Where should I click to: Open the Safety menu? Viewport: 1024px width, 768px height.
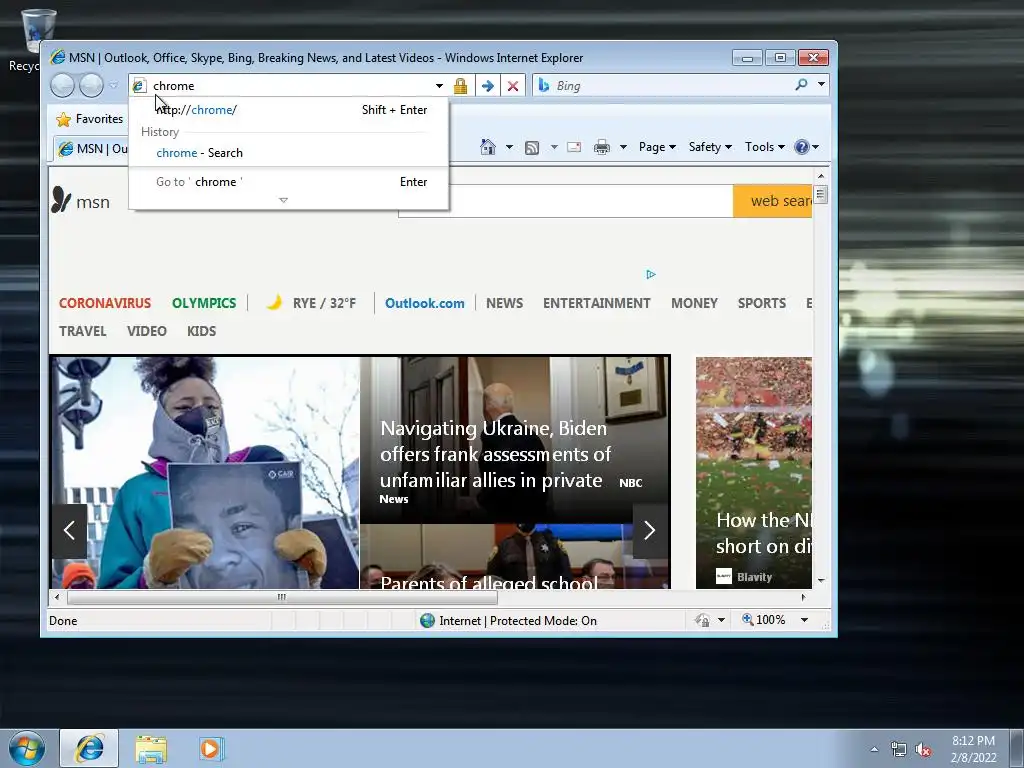pyautogui.click(x=710, y=147)
